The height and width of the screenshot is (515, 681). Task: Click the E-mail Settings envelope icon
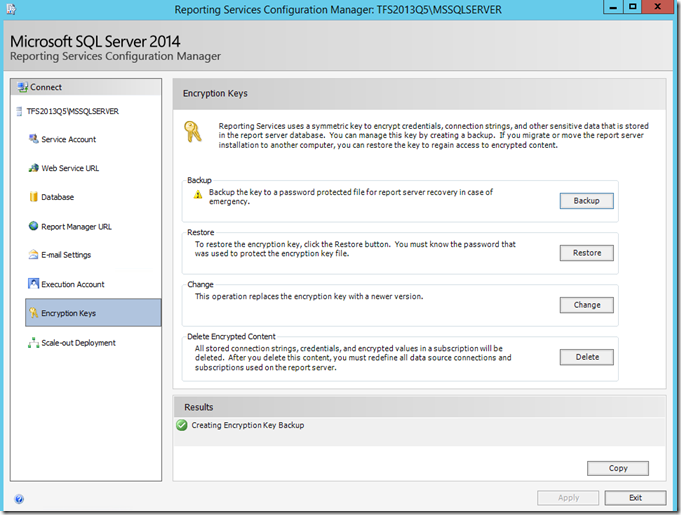[x=33, y=255]
